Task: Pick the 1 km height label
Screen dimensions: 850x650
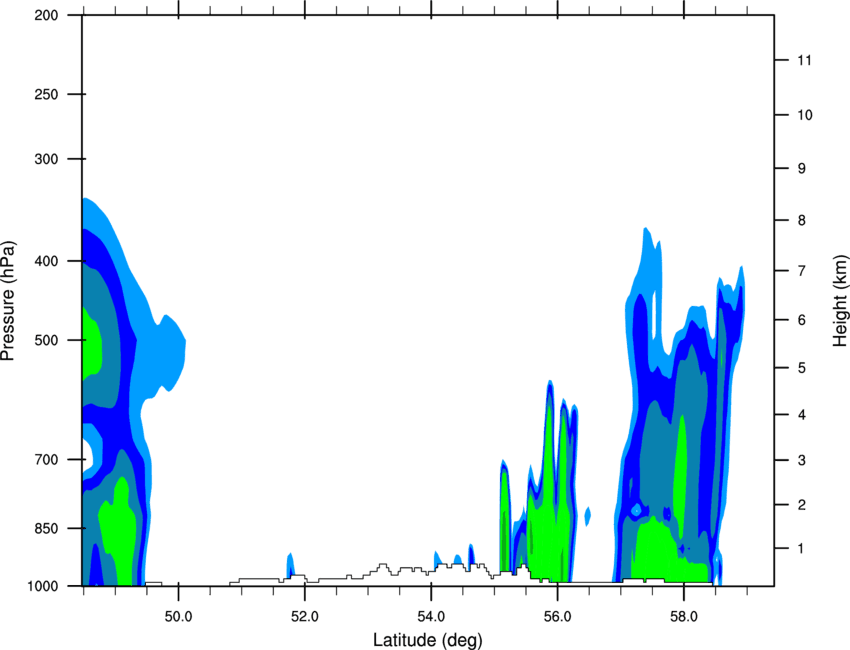Action: (x=801, y=549)
